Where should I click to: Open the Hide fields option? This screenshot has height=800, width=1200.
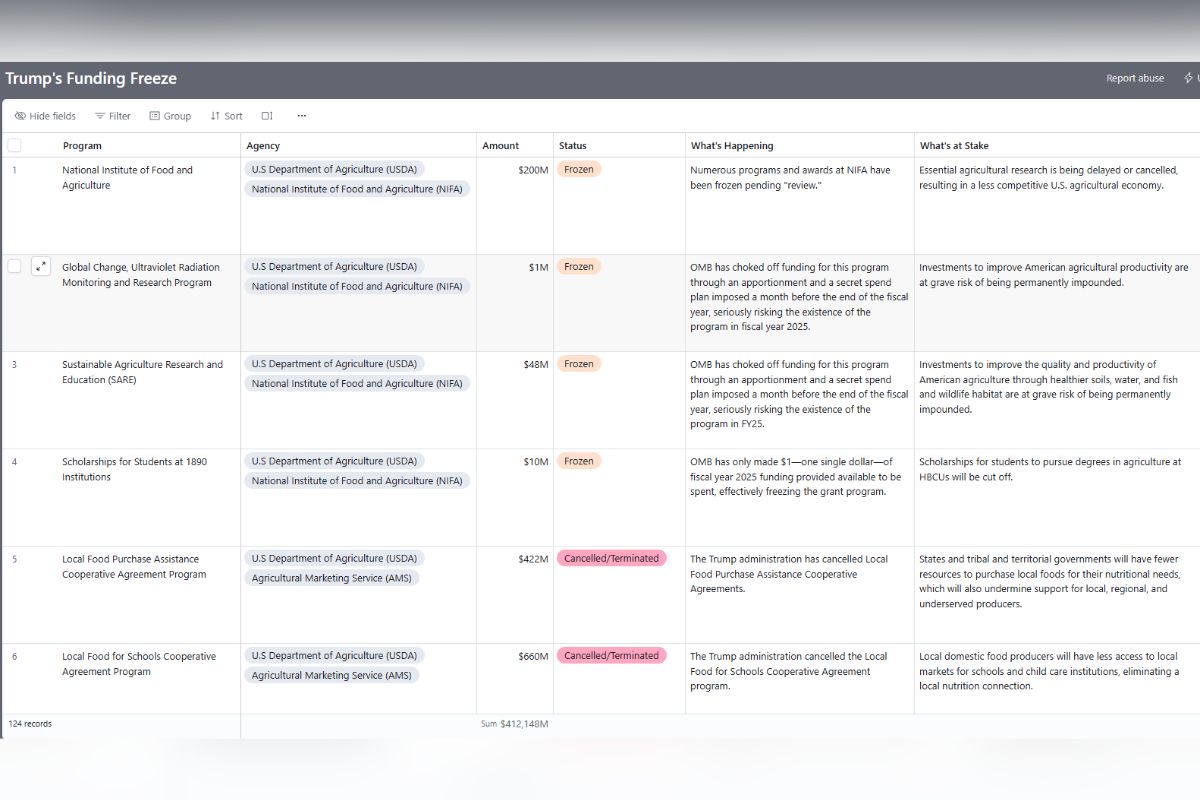point(45,116)
